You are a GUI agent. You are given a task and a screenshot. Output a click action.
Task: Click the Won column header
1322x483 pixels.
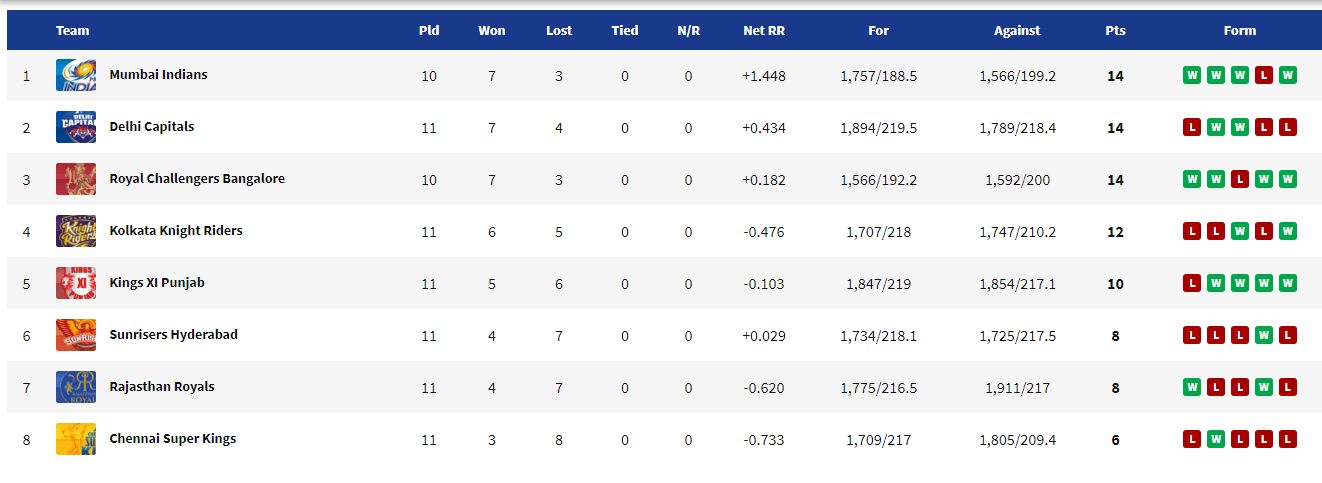[x=492, y=31]
